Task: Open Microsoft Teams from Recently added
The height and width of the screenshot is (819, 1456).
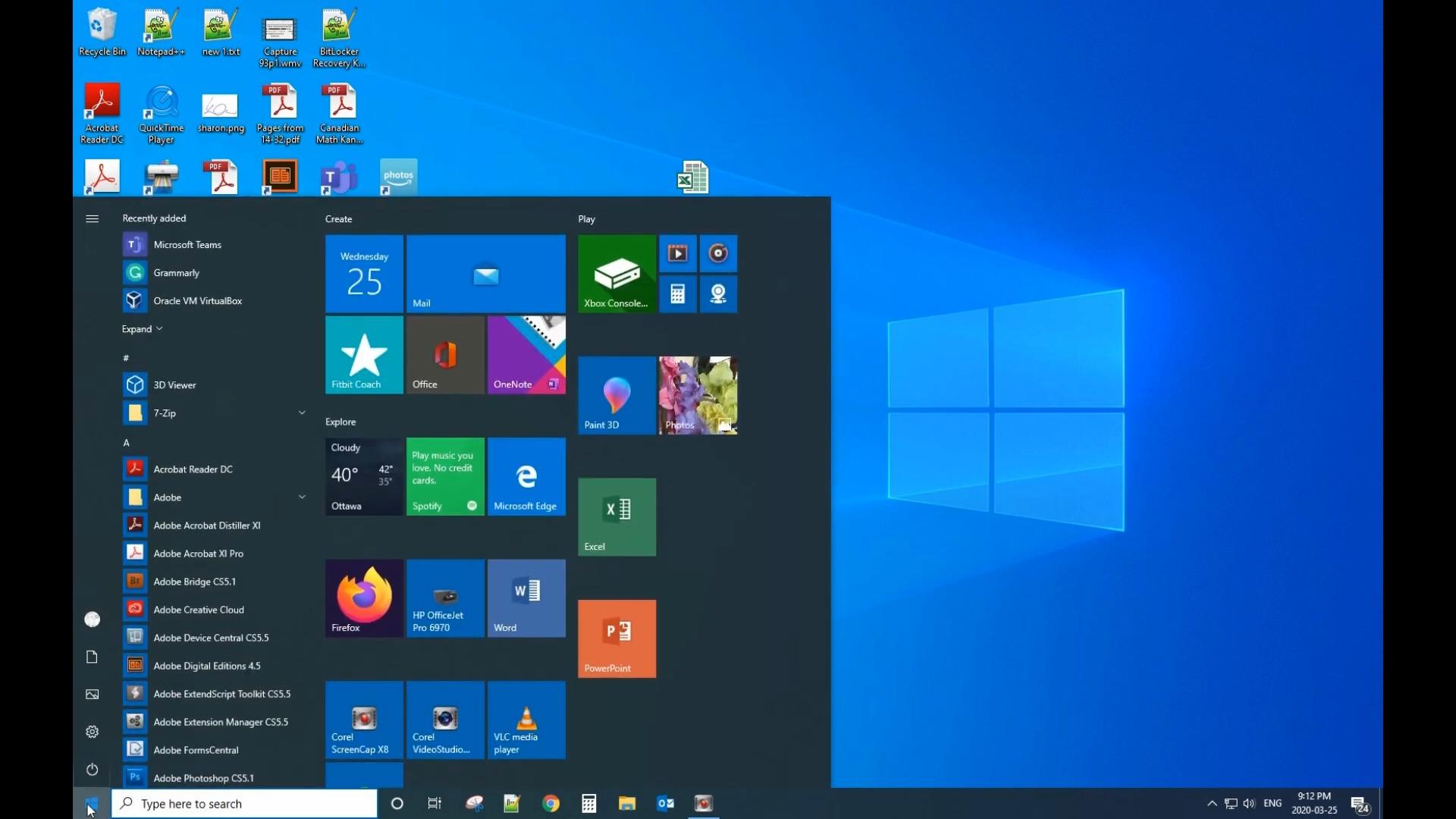Action: pyautogui.click(x=215, y=245)
